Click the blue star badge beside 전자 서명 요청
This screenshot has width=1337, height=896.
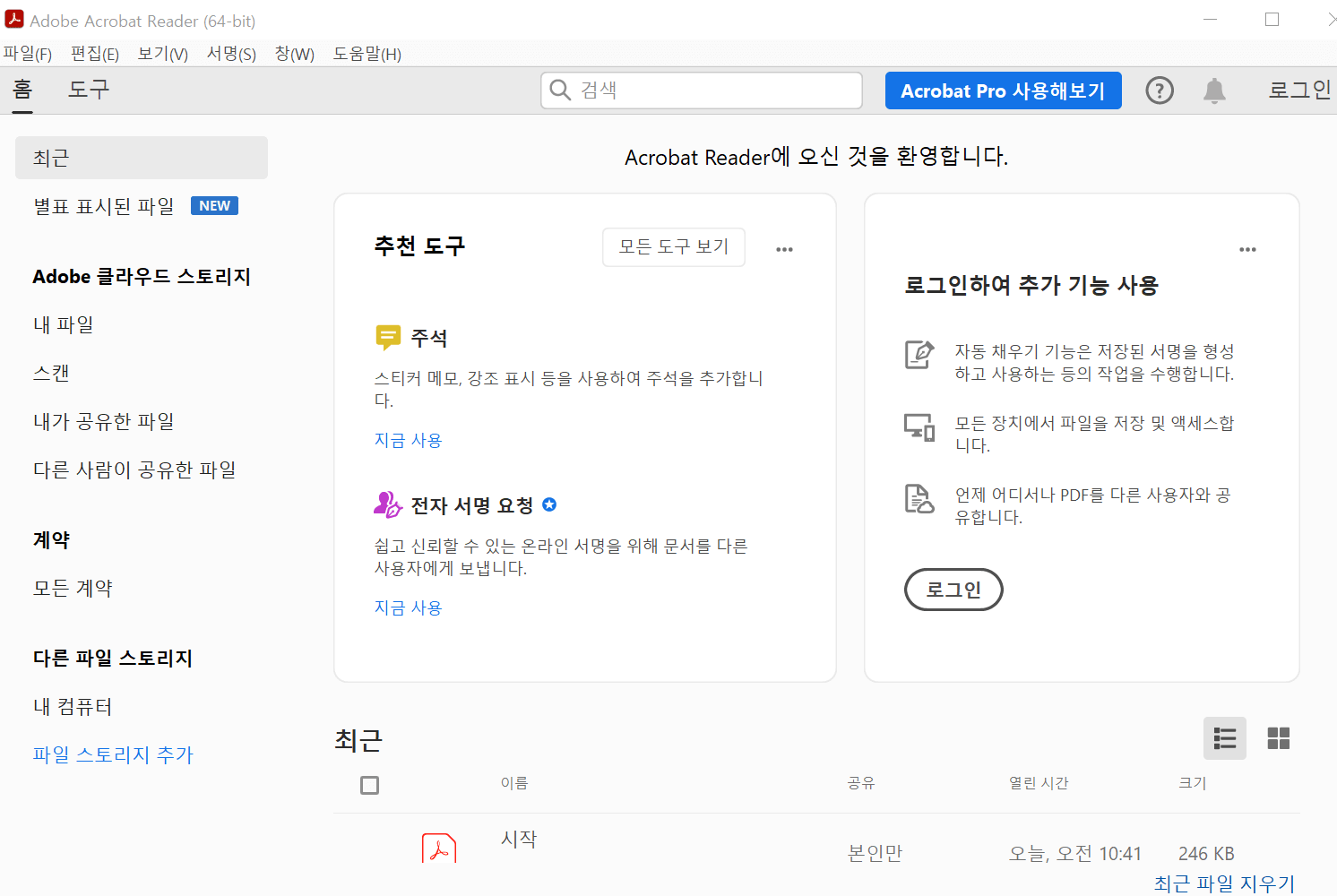tap(549, 504)
